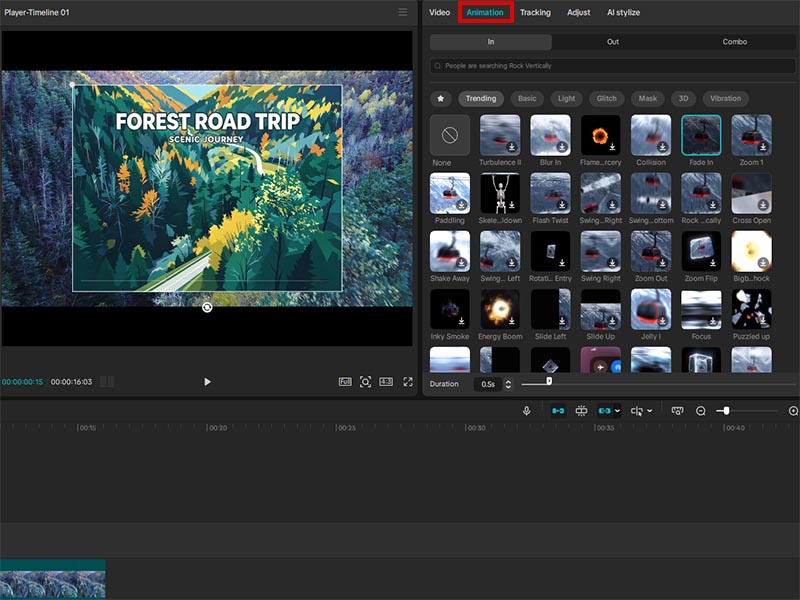Switch to the Tracking tab
This screenshot has width=800, height=600.
[535, 12]
